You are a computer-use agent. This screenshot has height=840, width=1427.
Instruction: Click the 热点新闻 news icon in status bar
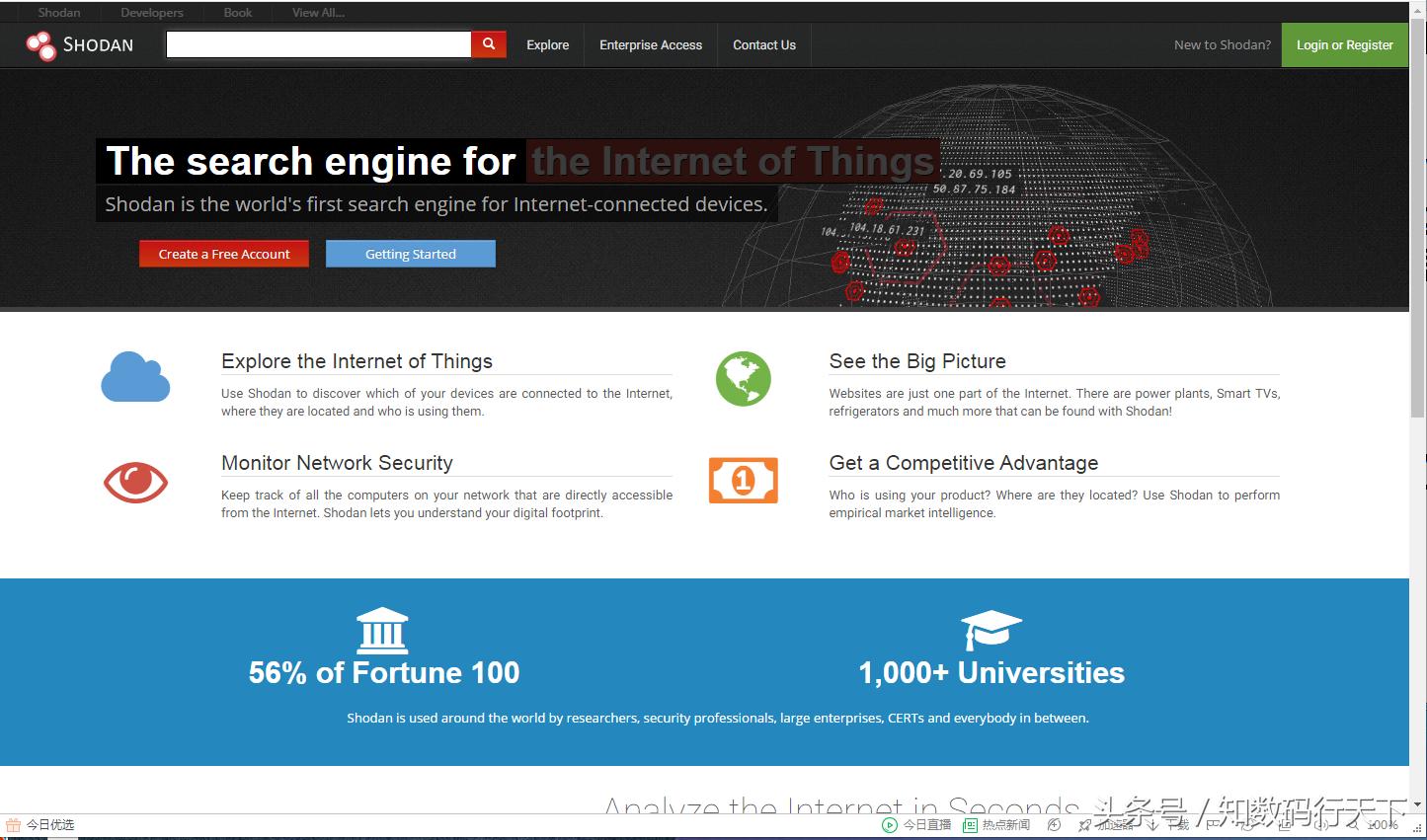(x=971, y=825)
